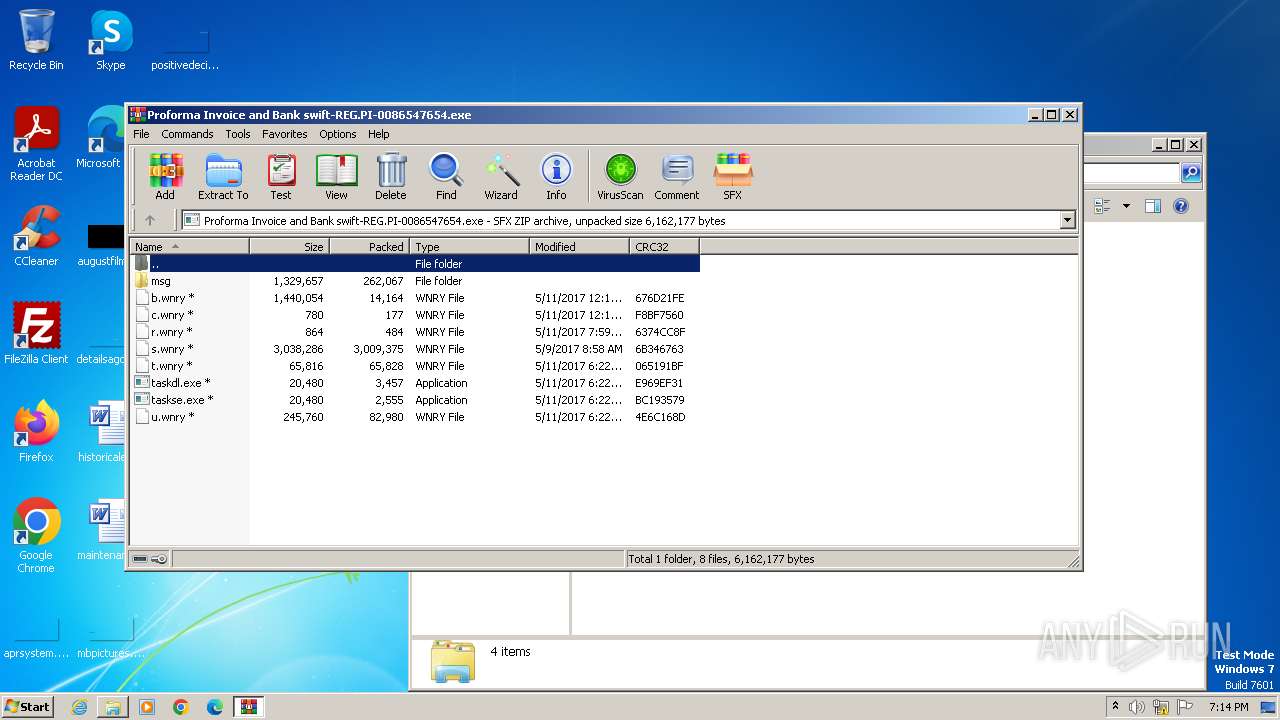Open the Favorites menu
Screen dimensions: 1280x720
click(285, 134)
